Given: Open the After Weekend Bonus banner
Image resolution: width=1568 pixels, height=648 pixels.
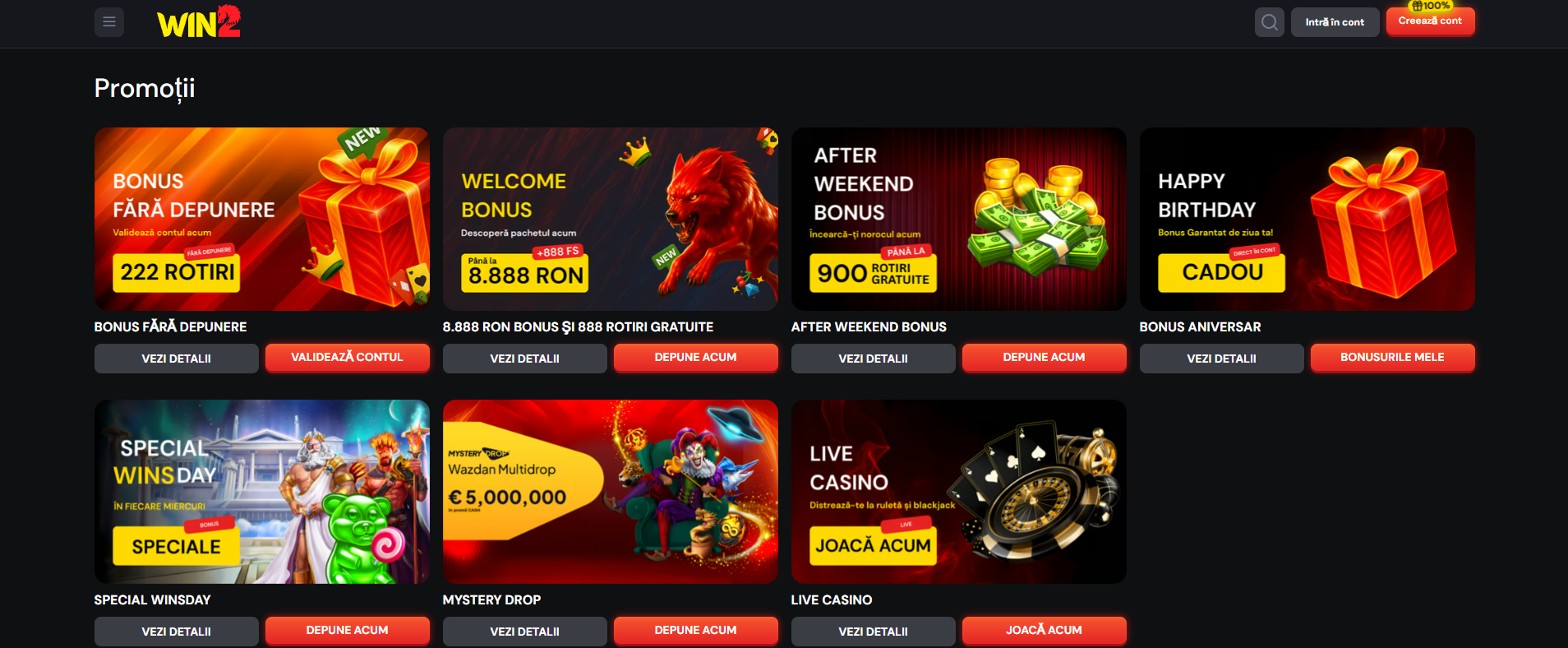Looking at the screenshot, I should (959, 219).
